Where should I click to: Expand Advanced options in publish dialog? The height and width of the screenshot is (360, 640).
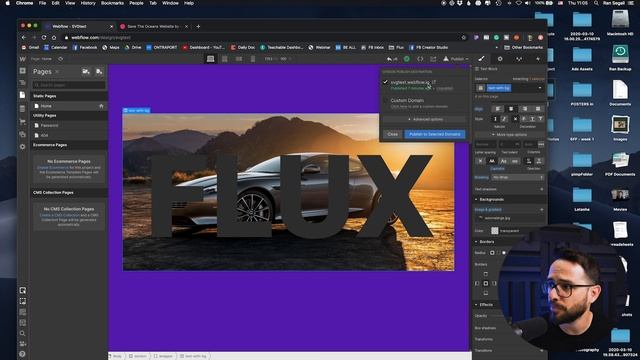[424, 119]
